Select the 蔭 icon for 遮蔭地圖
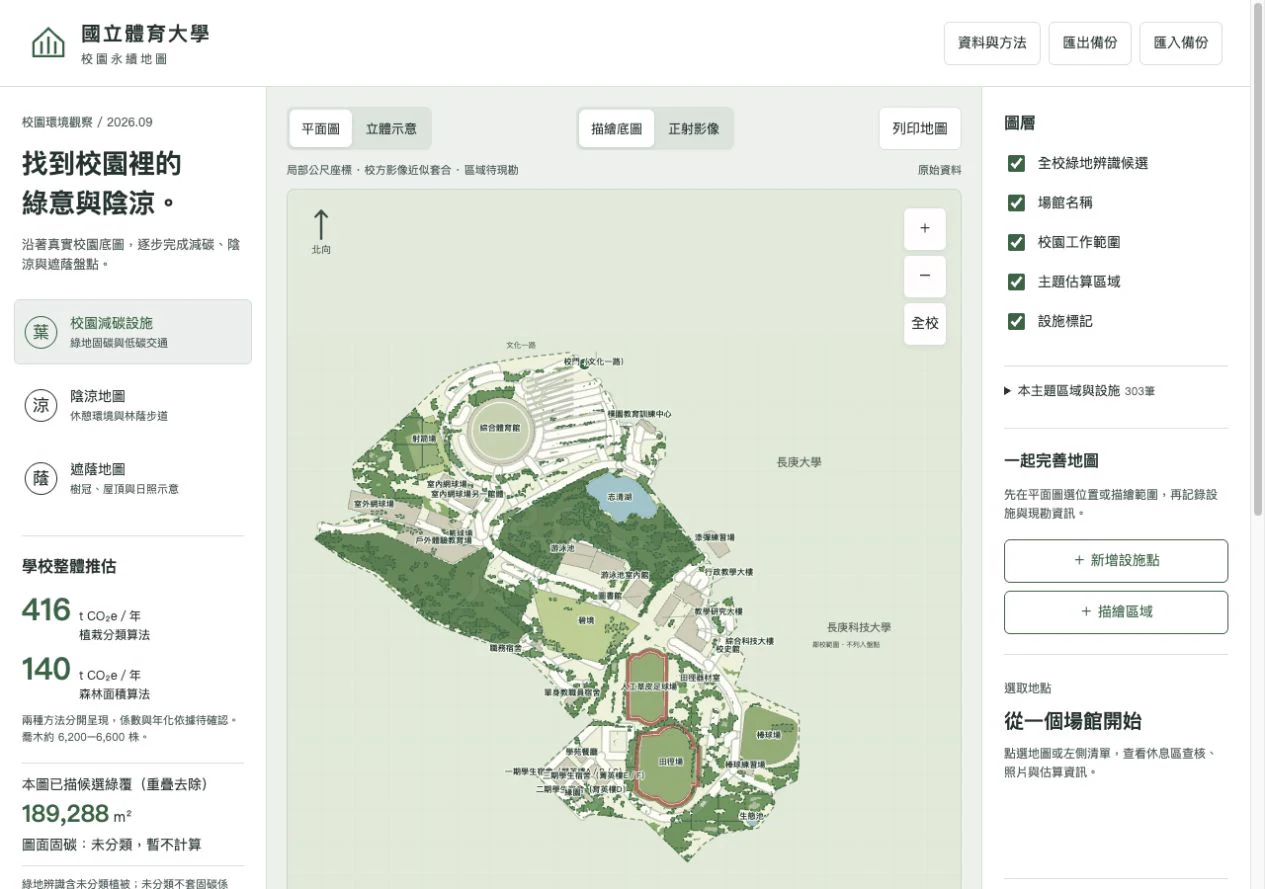Screen dimensions: 1265x889 [41, 478]
